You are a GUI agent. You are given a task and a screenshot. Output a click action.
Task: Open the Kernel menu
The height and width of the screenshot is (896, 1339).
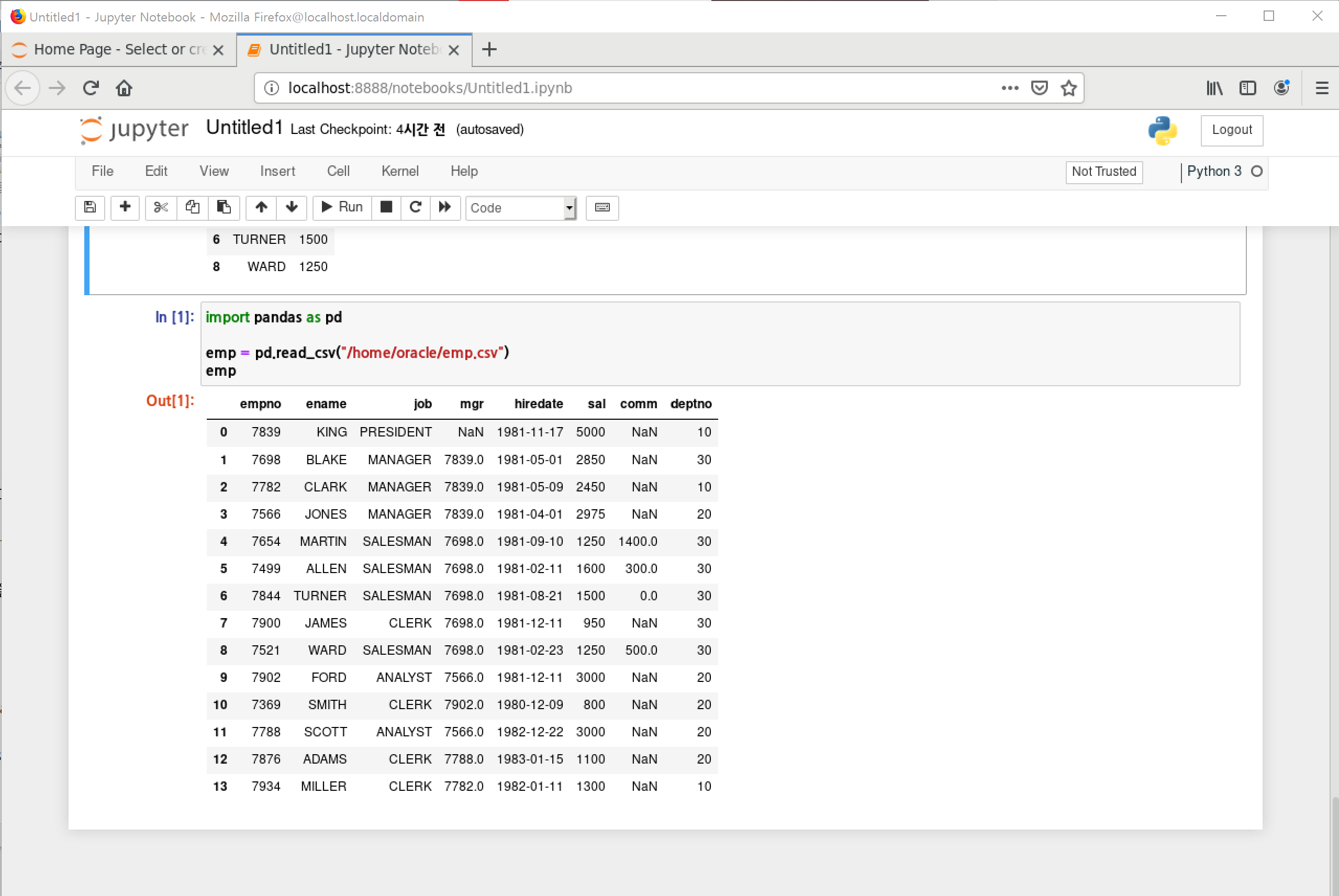pos(399,171)
